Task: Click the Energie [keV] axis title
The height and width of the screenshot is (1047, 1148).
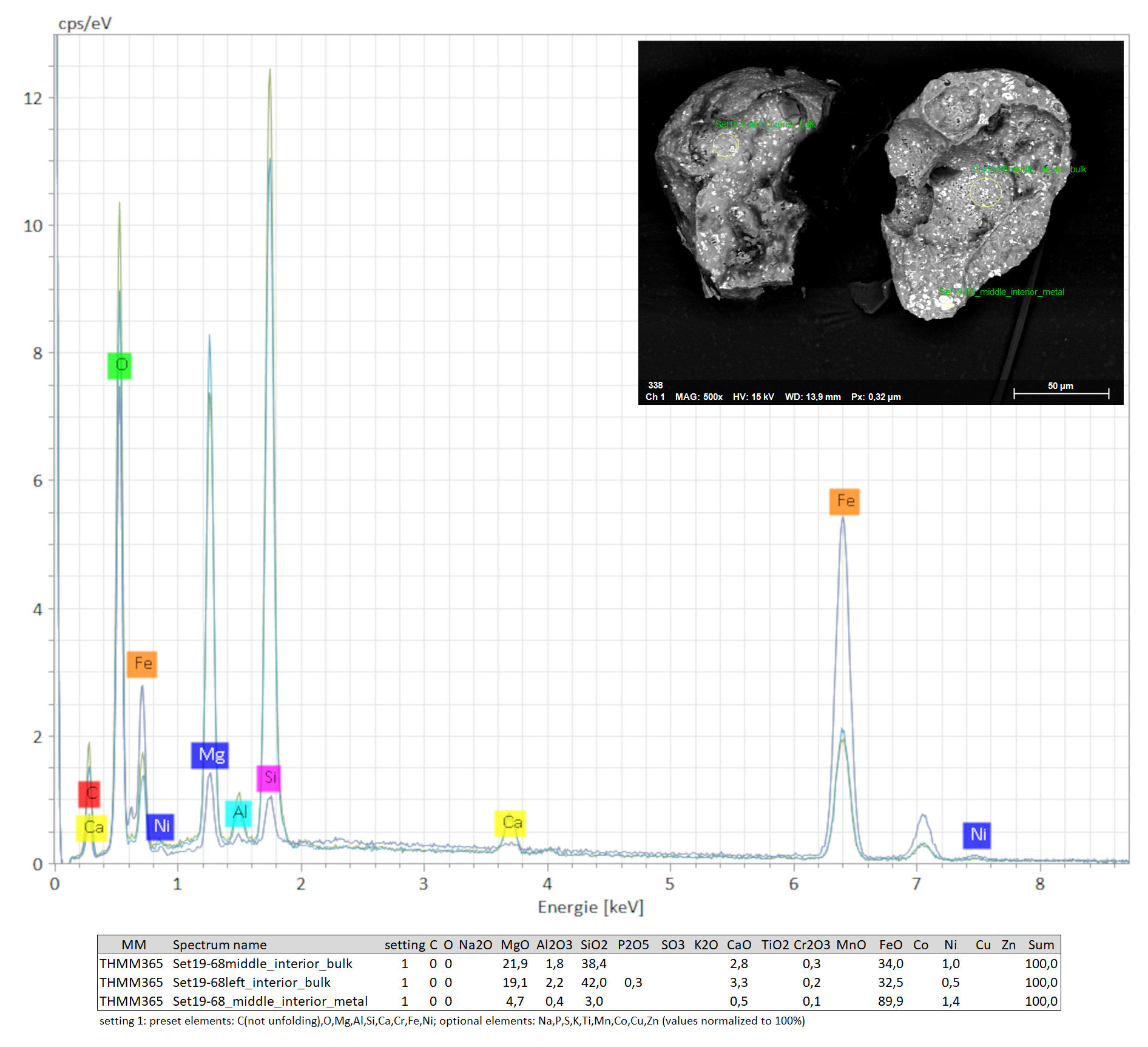Action: click(x=590, y=907)
